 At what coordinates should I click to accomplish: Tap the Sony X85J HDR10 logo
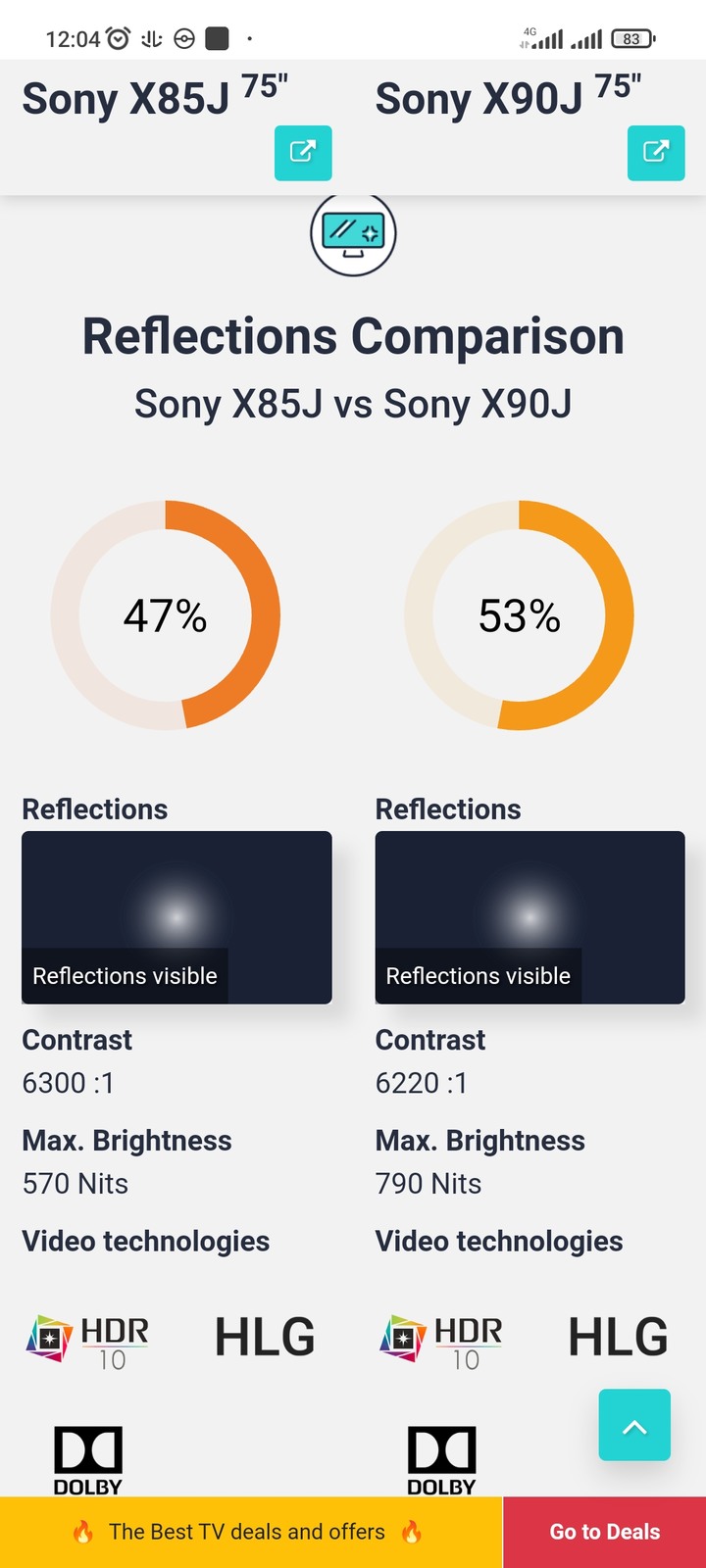coord(88,1339)
